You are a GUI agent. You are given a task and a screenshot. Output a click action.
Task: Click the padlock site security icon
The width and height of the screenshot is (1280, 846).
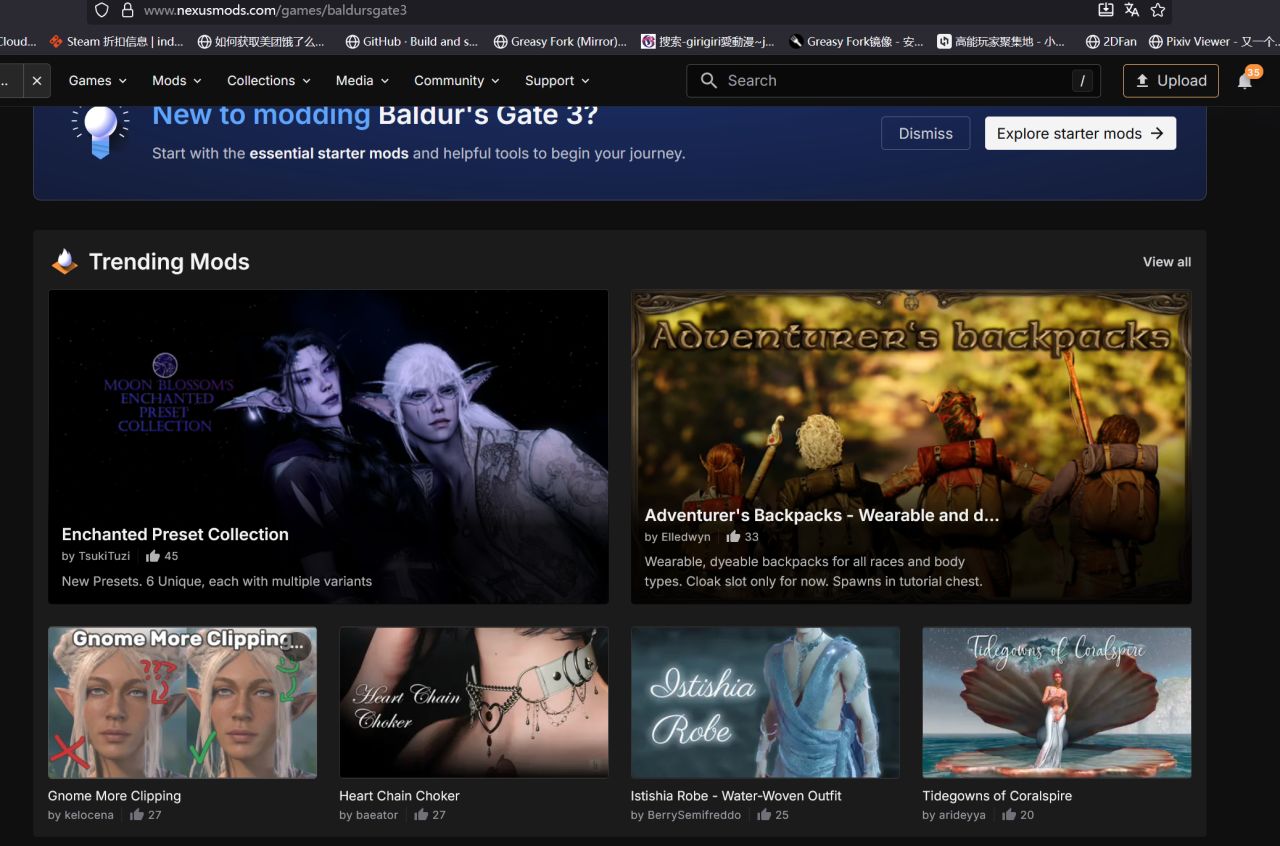point(127,10)
